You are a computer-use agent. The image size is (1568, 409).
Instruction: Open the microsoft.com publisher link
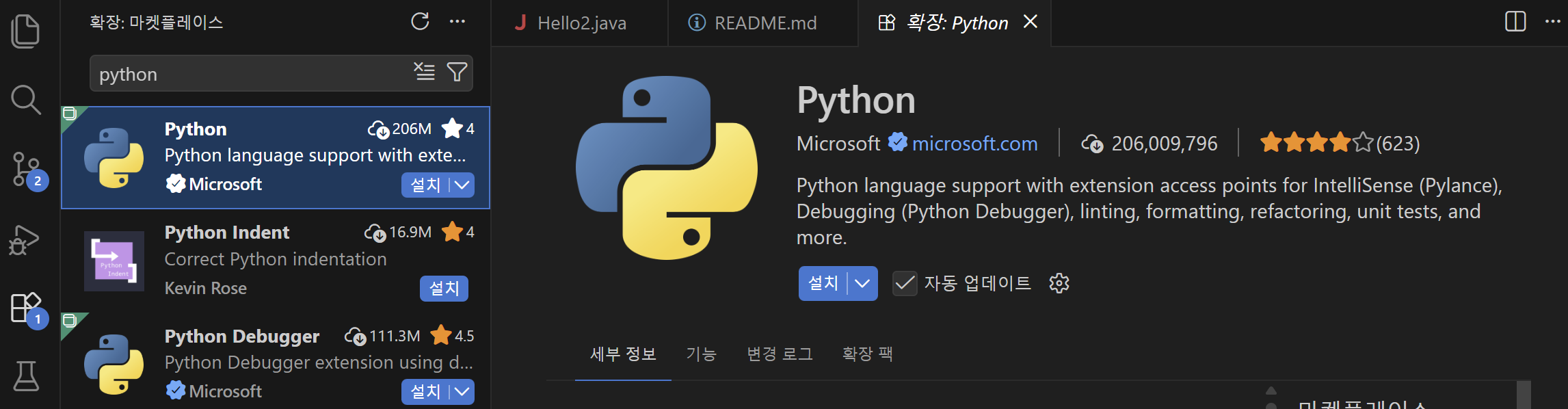pos(974,144)
